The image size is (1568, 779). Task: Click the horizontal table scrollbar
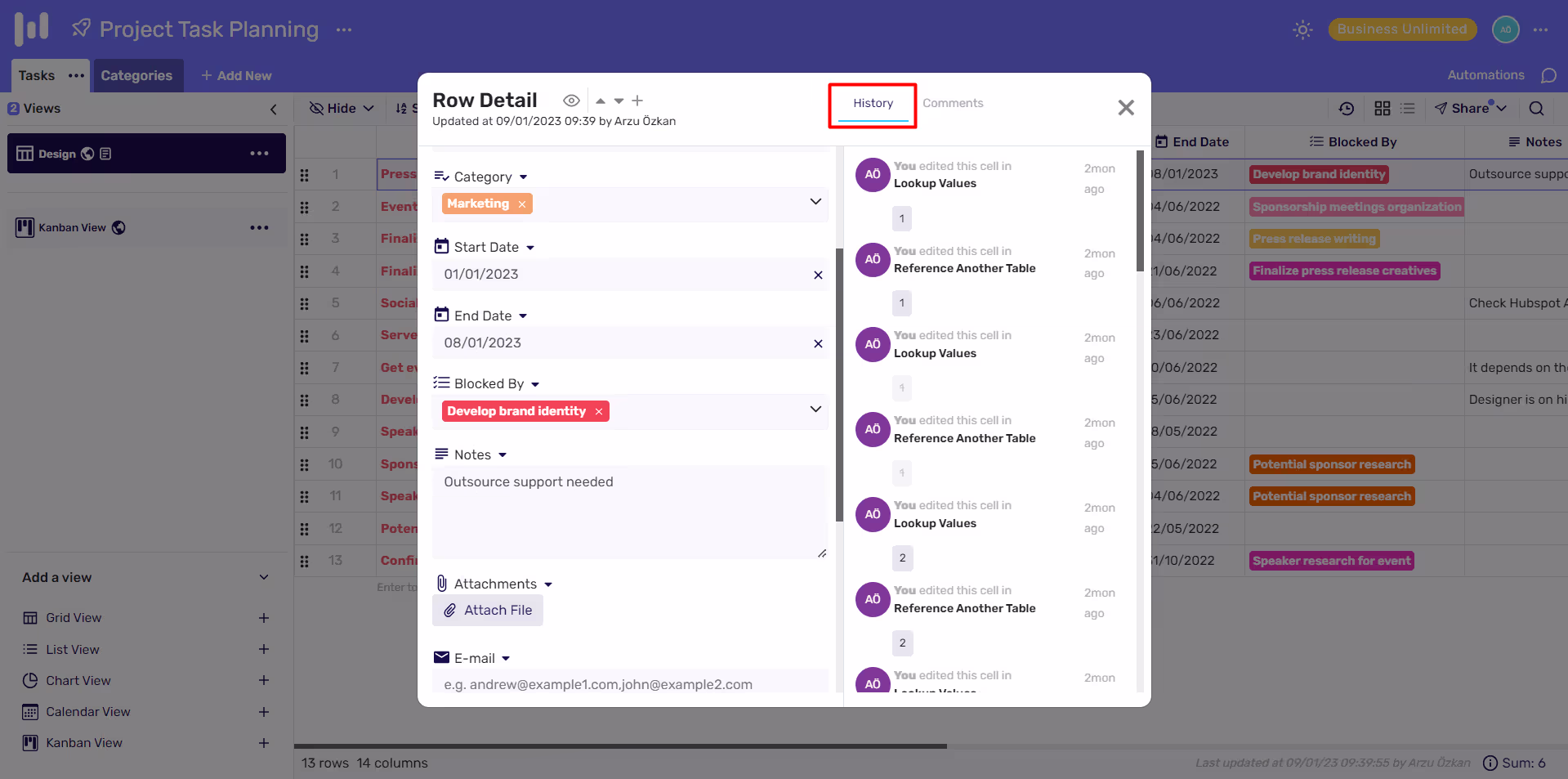click(x=620, y=746)
